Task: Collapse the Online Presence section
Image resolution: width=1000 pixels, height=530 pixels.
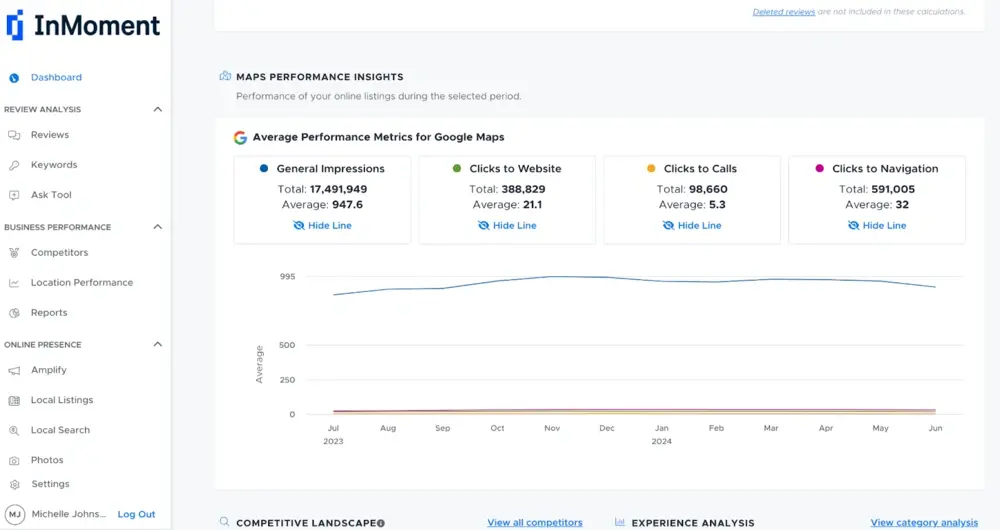Action: click(x=157, y=345)
